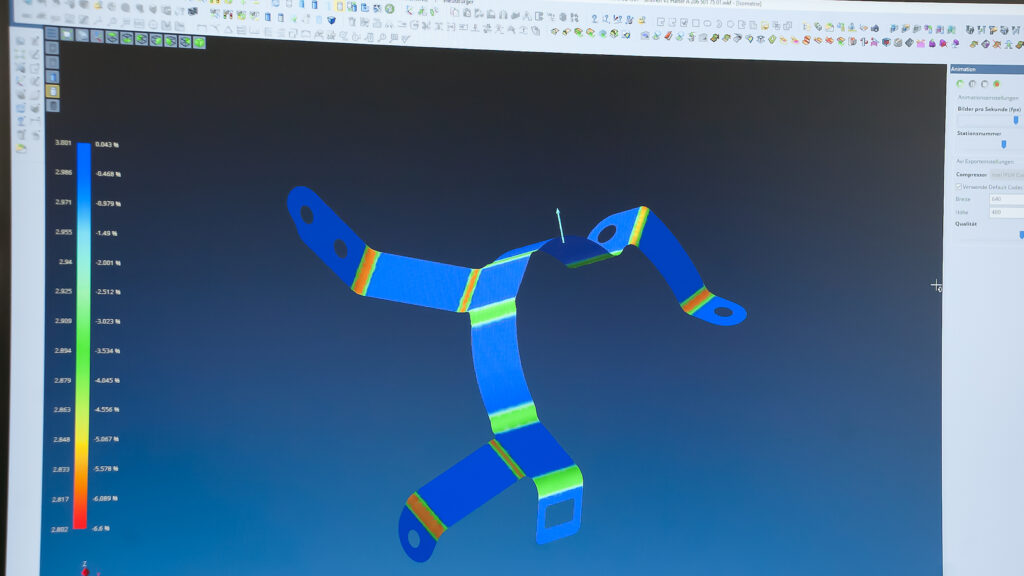Click the legend value -3.023 %
Screen dimensions: 1024x576
108,321
